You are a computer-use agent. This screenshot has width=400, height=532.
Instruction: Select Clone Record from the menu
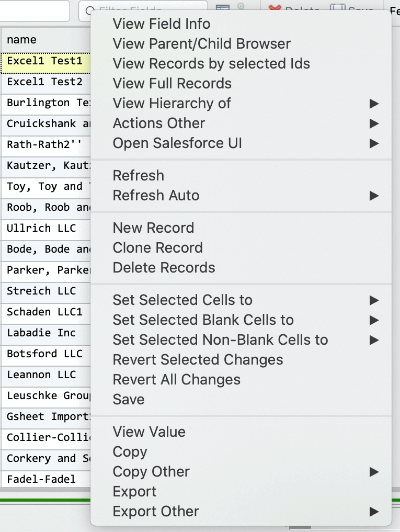tap(241, 248)
